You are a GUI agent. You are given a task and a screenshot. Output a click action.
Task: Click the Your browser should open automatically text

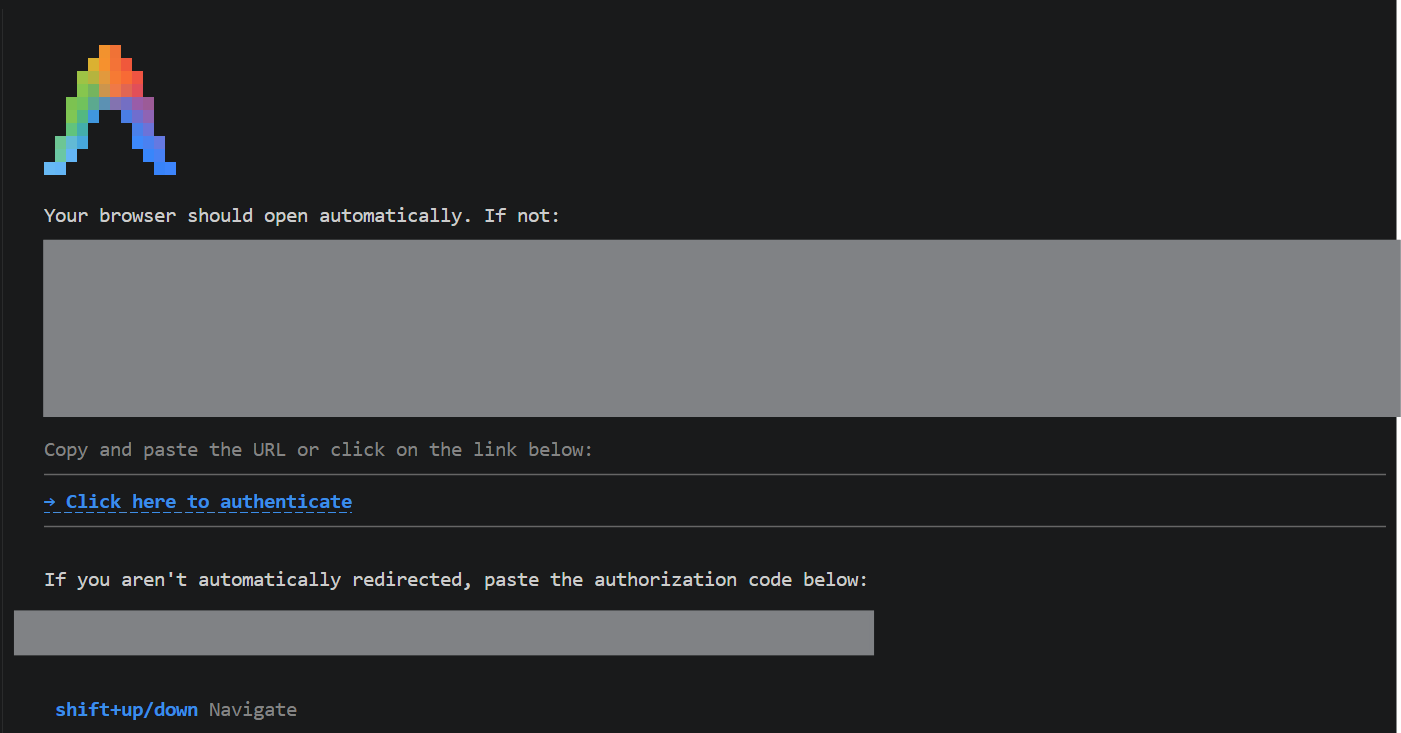point(258,216)
